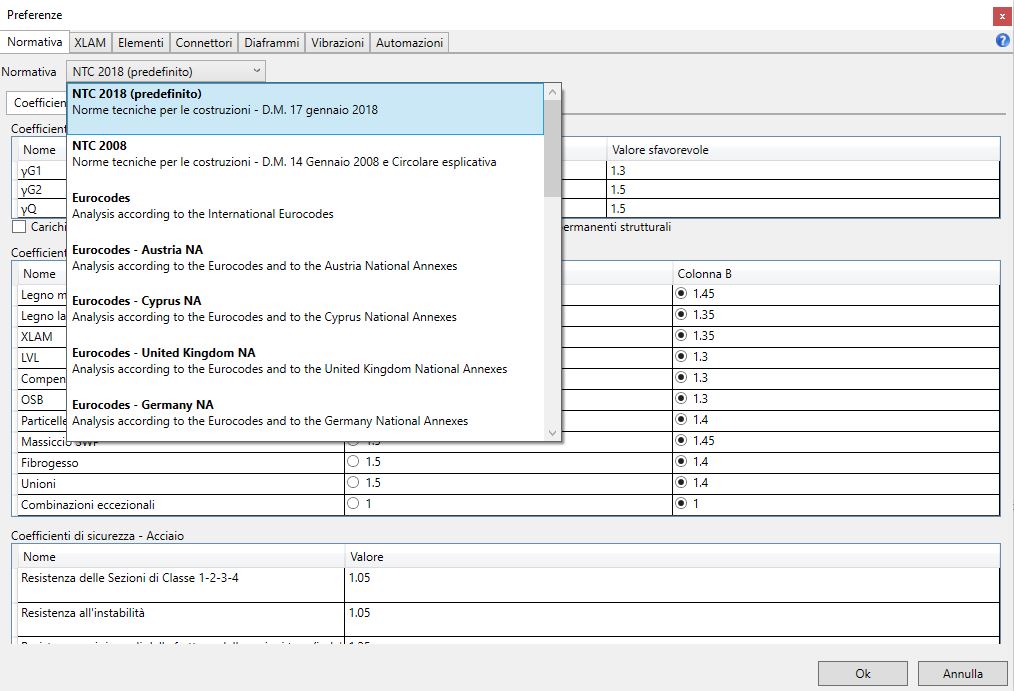Image resolution: width=1014 pixels, height=691 pixels.
Task: Select Colonna B radio 1.4 for Particelle
Action: 681,420
